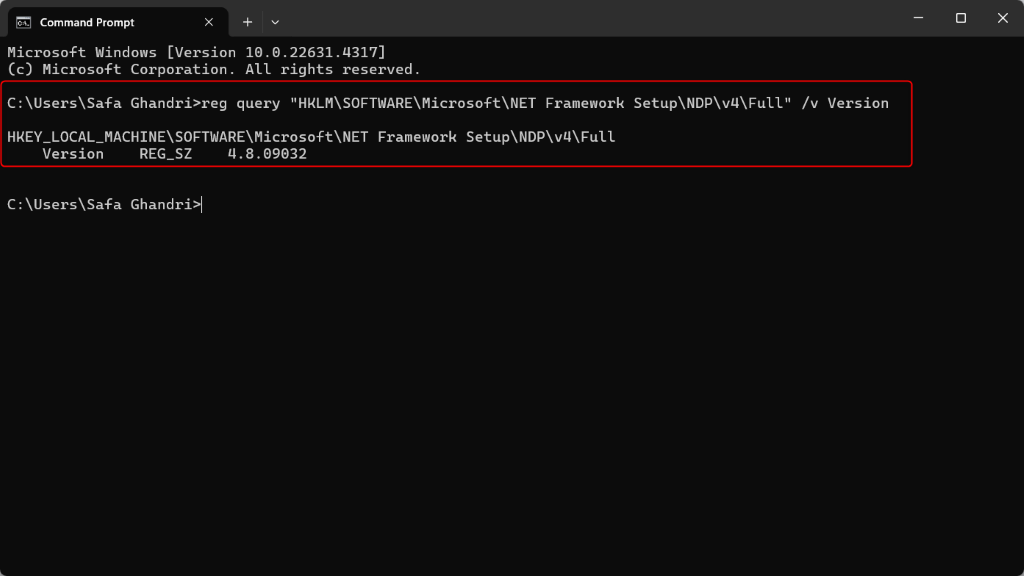Select the Command Prompt tab title
1024x576 pixels.
[87, 22]
